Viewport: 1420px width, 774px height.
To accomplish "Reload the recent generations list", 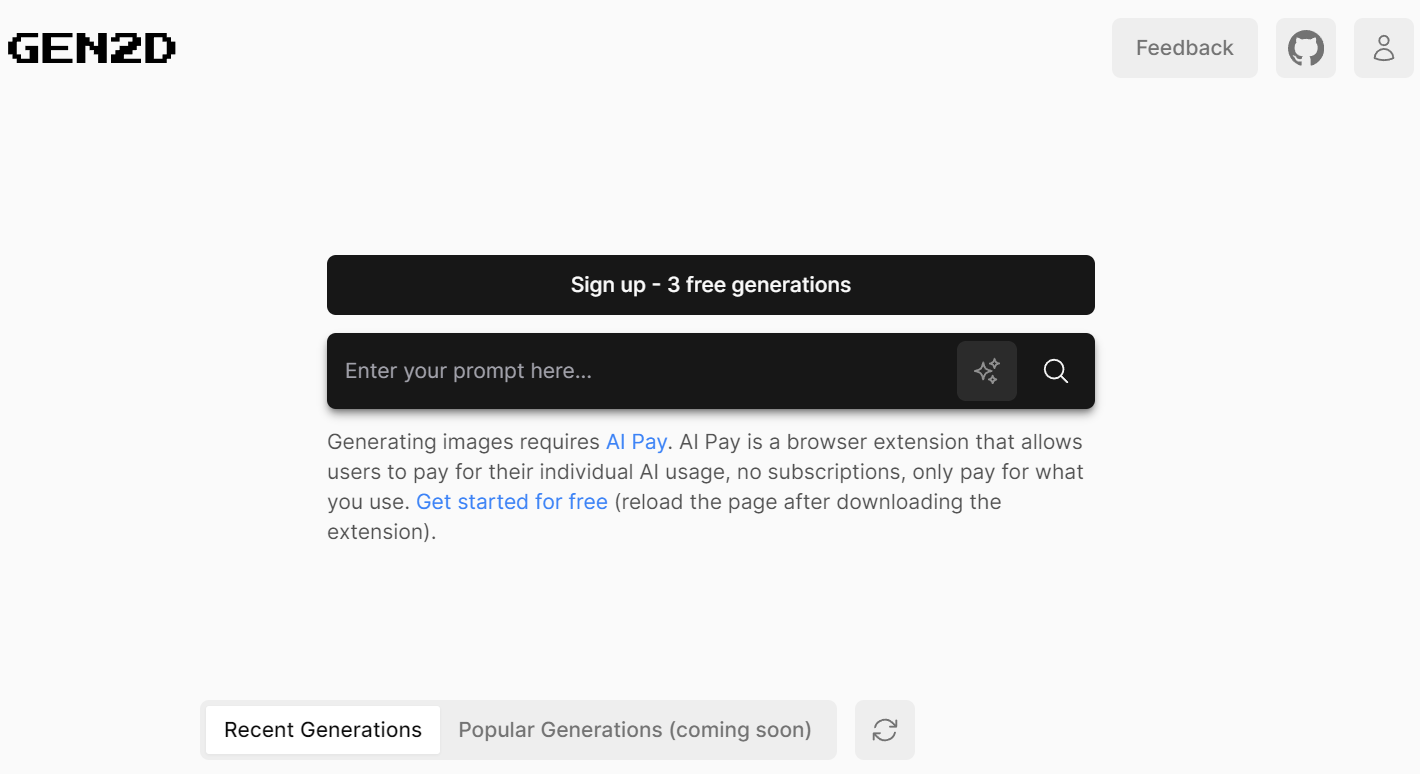I will tap(885, 730).
